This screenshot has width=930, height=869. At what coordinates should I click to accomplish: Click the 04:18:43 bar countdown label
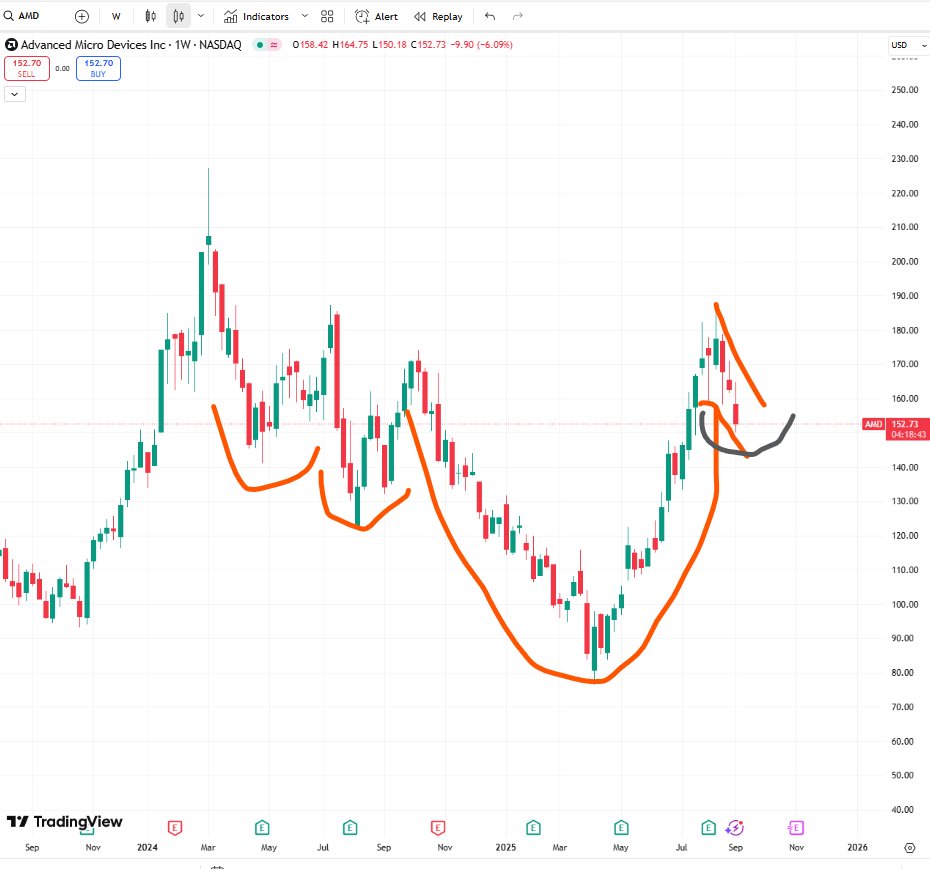point(908,435)
